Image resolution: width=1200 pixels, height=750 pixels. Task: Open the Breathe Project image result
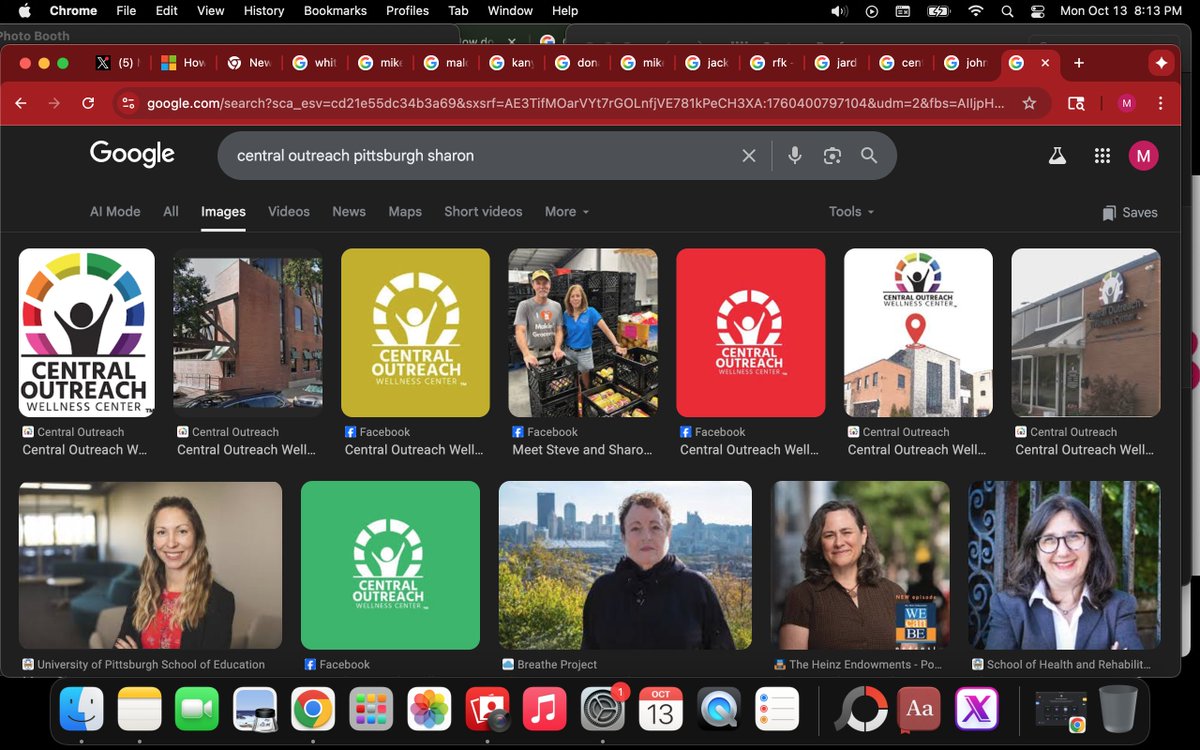click(x=625, y=566)
